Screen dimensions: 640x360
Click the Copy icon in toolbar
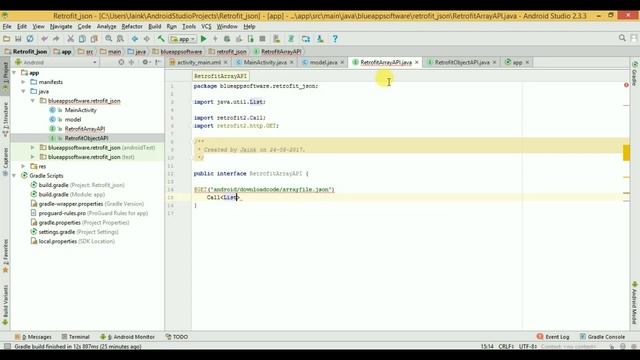point(82,39)
